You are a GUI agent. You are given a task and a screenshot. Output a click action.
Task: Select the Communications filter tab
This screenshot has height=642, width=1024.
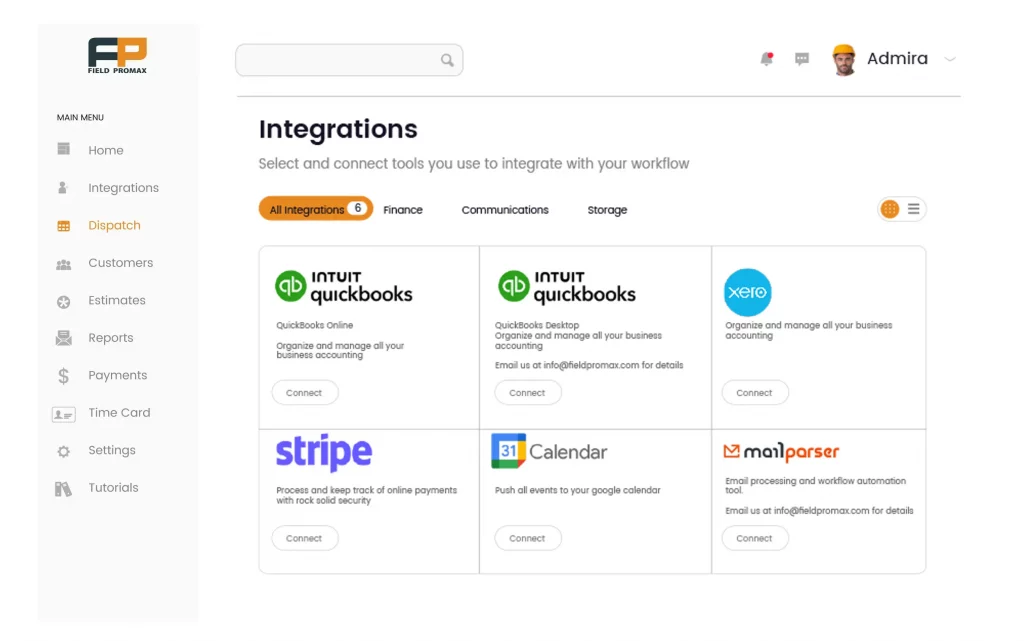point(505,210)
